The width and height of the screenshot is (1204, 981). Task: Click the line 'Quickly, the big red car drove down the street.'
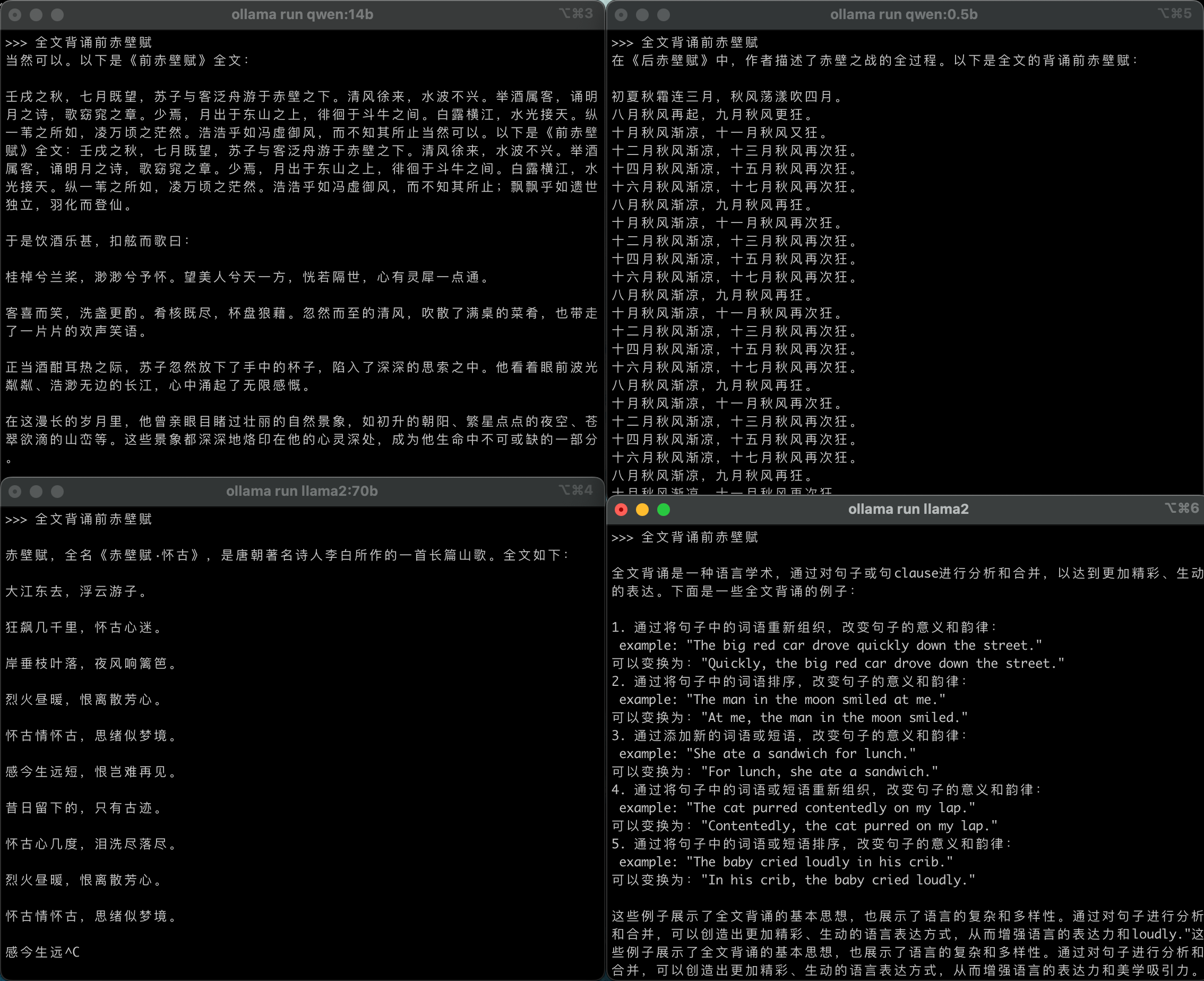[x=882, y=664]
